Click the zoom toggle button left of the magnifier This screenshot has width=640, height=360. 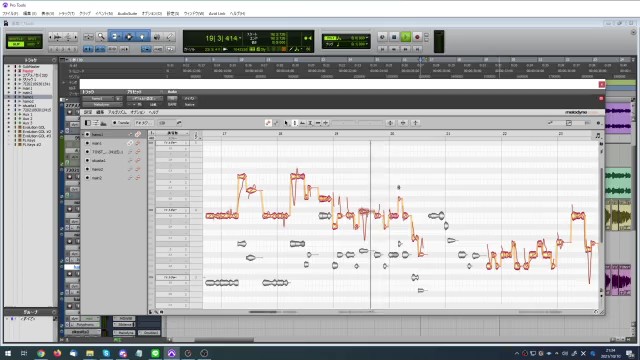tap(88, 37)
